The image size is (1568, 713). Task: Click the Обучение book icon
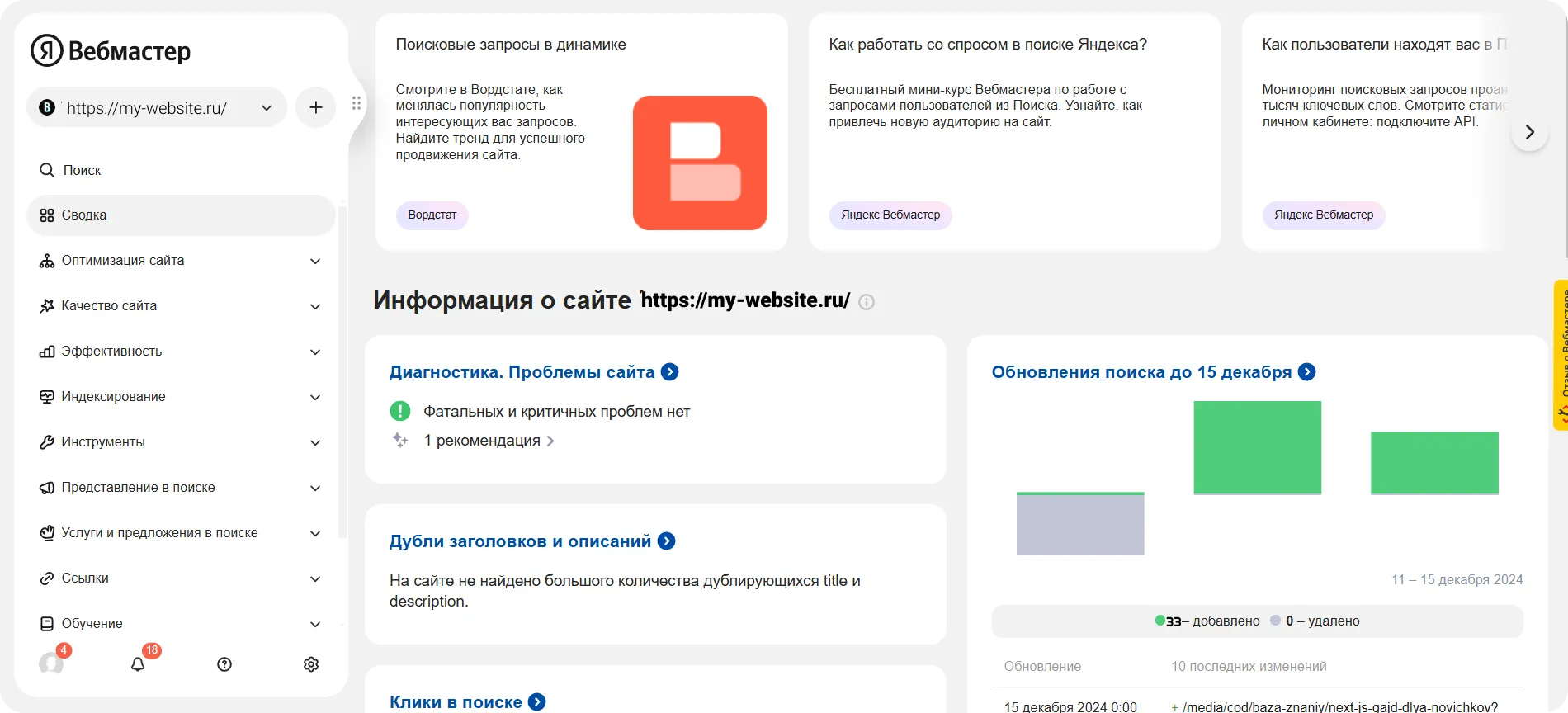coord(47,624)
